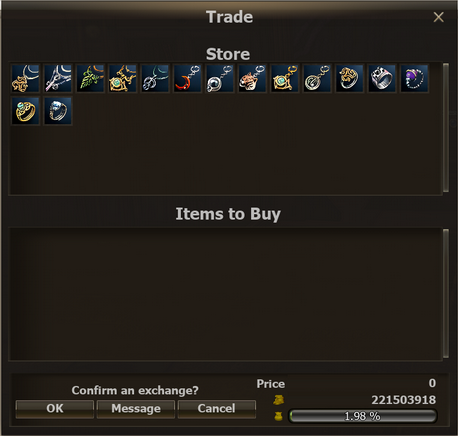The height and width of the screenshot is (436, 458).
Task: Choose the silver-pink pendant necklace
Action: (x=58, y=79)
